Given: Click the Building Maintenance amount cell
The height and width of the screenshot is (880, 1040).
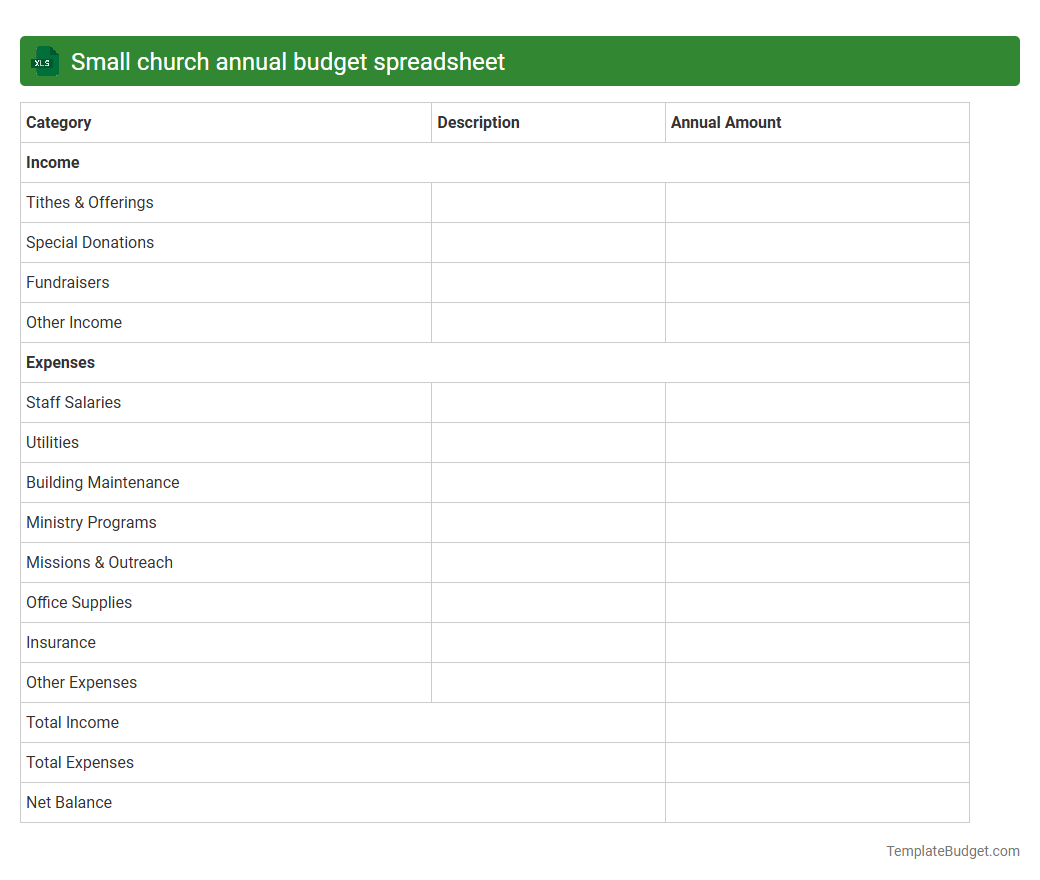Looking at the screenshot, I should pos(817,482).
